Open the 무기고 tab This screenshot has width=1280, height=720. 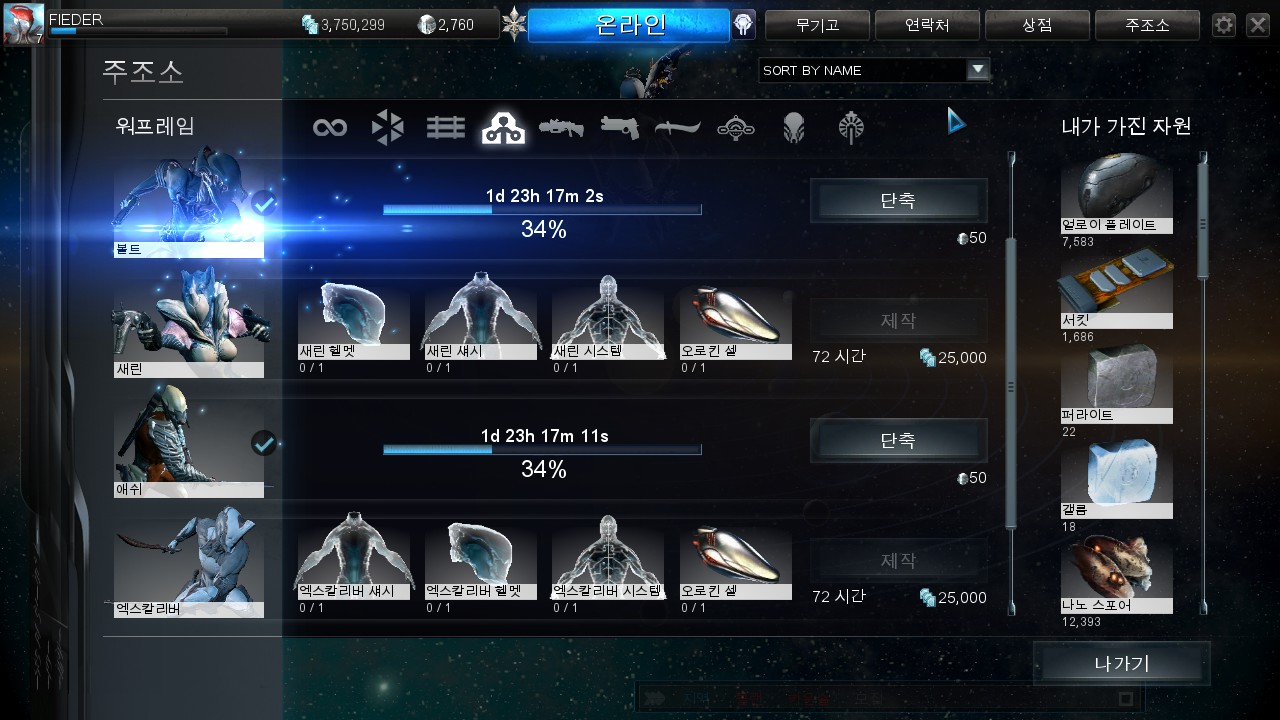click(817, 25)
